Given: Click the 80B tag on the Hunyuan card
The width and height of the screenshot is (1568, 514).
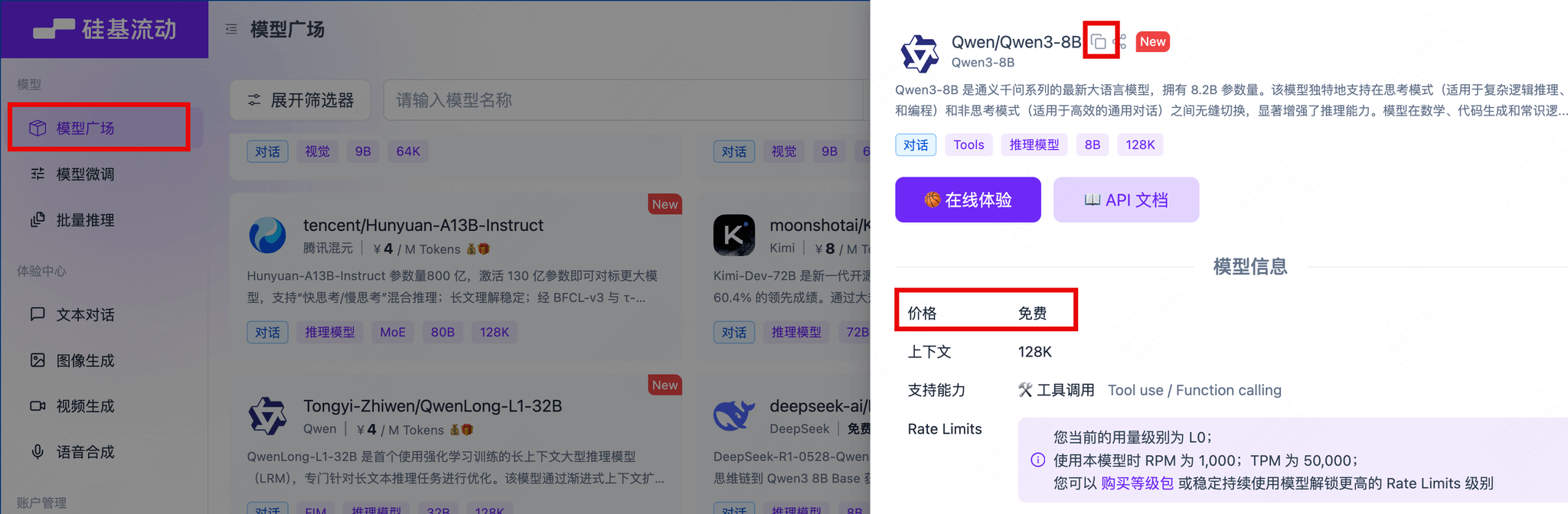Looking at the screenshot, I should (443, 332).
